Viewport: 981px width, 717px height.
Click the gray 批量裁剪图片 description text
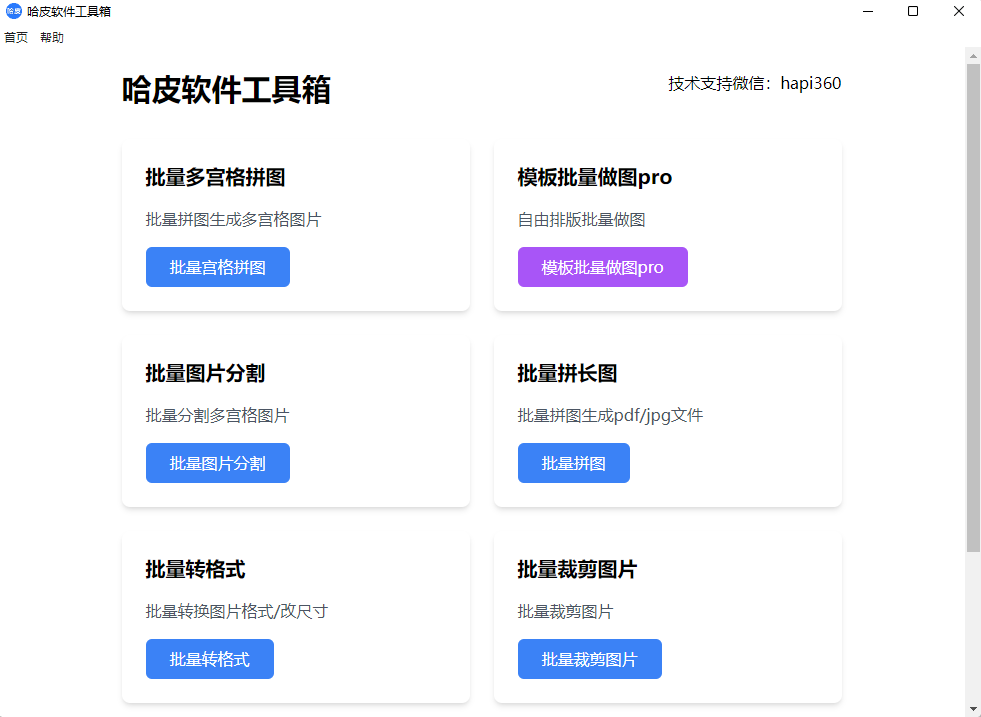pos(565,611)
